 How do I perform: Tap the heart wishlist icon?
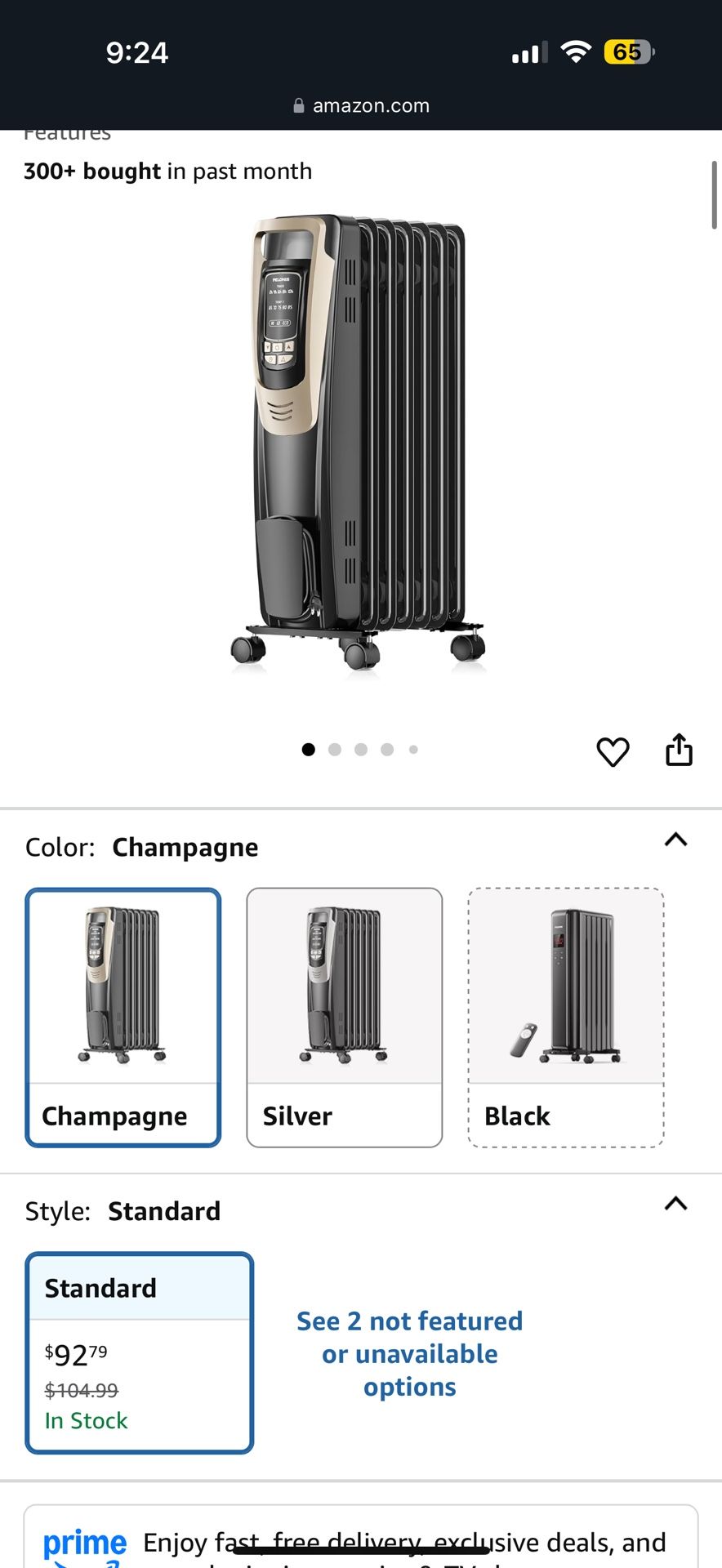click(x=613, y=751)
